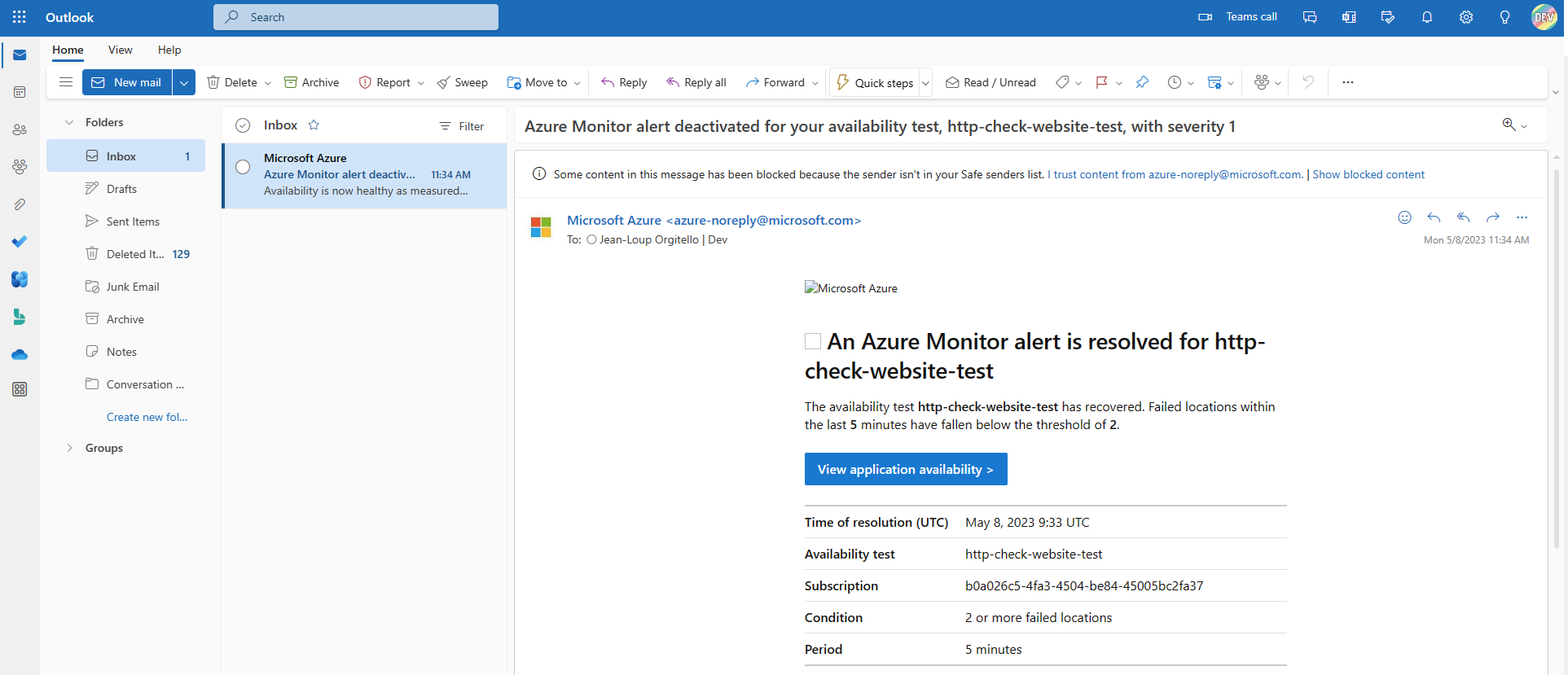Click the reading pane vertical scrollbar
Screen dimensions: 1568x675
pyautogui.click(x=1557, y=358)
